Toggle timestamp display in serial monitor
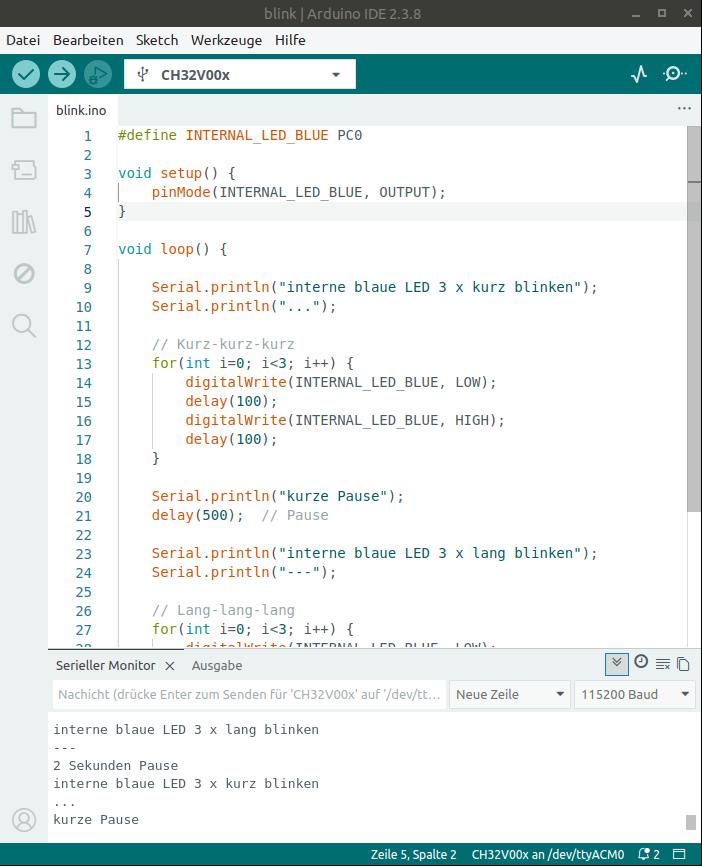 [641, 662]
